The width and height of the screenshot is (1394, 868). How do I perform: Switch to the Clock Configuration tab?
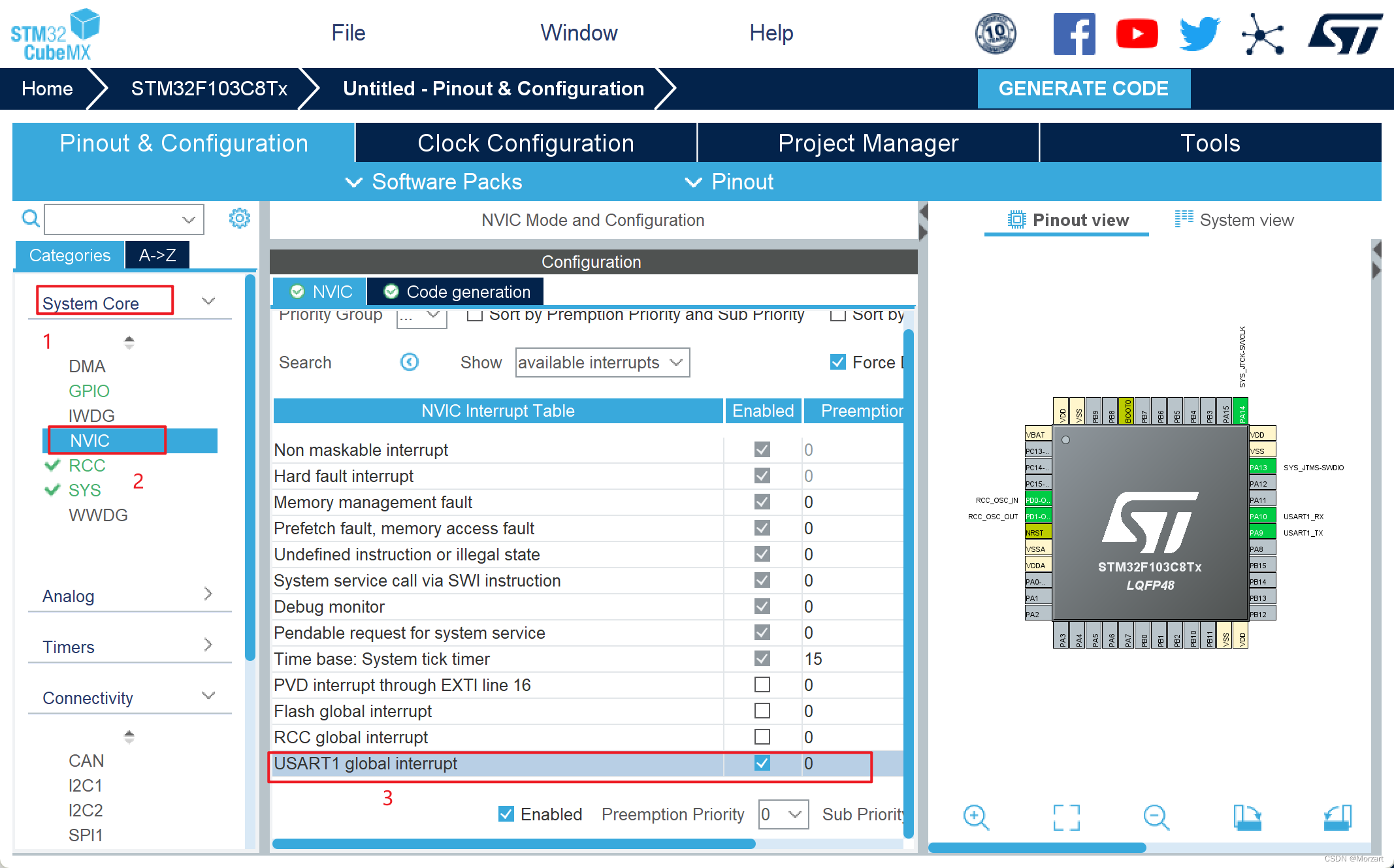(526, 143)
